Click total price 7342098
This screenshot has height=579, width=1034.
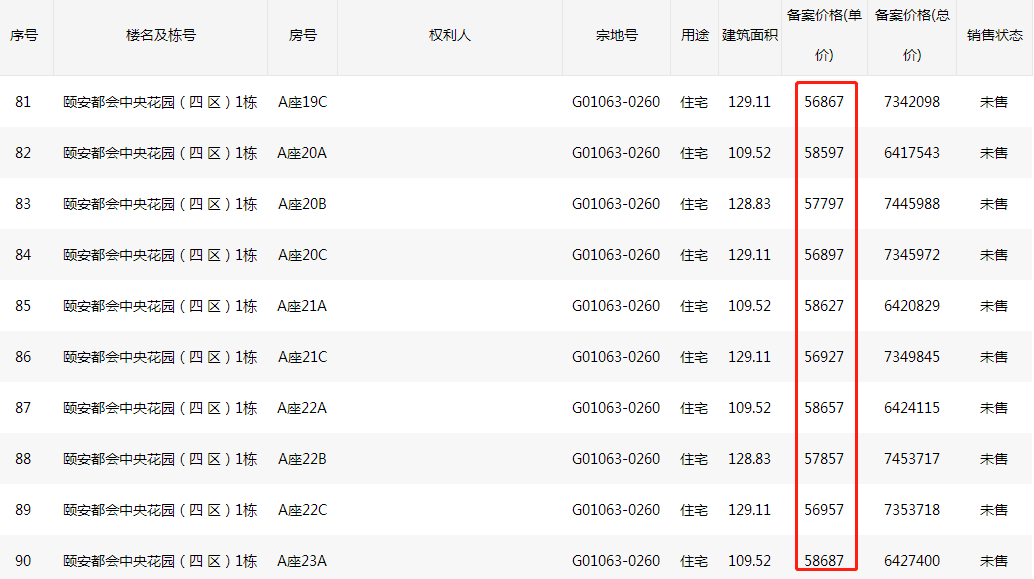[x=912, y=102]
